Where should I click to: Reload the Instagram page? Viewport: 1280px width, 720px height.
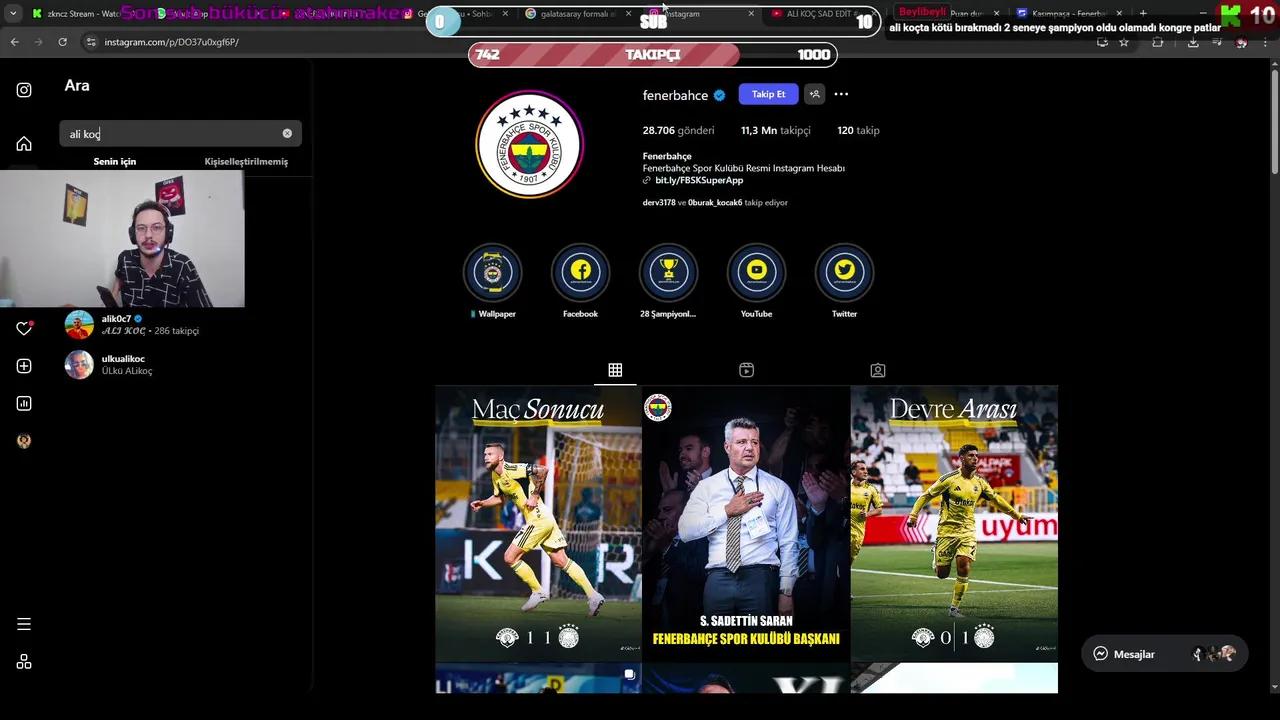pyautogui.click(x=62, y=42)
